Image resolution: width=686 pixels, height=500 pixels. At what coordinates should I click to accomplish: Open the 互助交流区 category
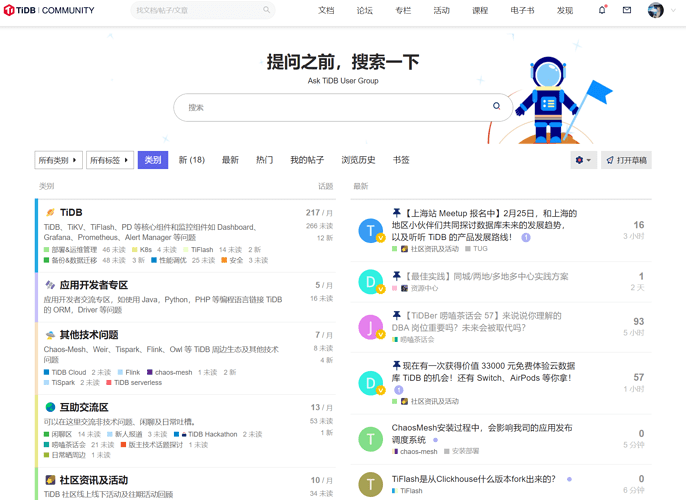pos(84,407)
